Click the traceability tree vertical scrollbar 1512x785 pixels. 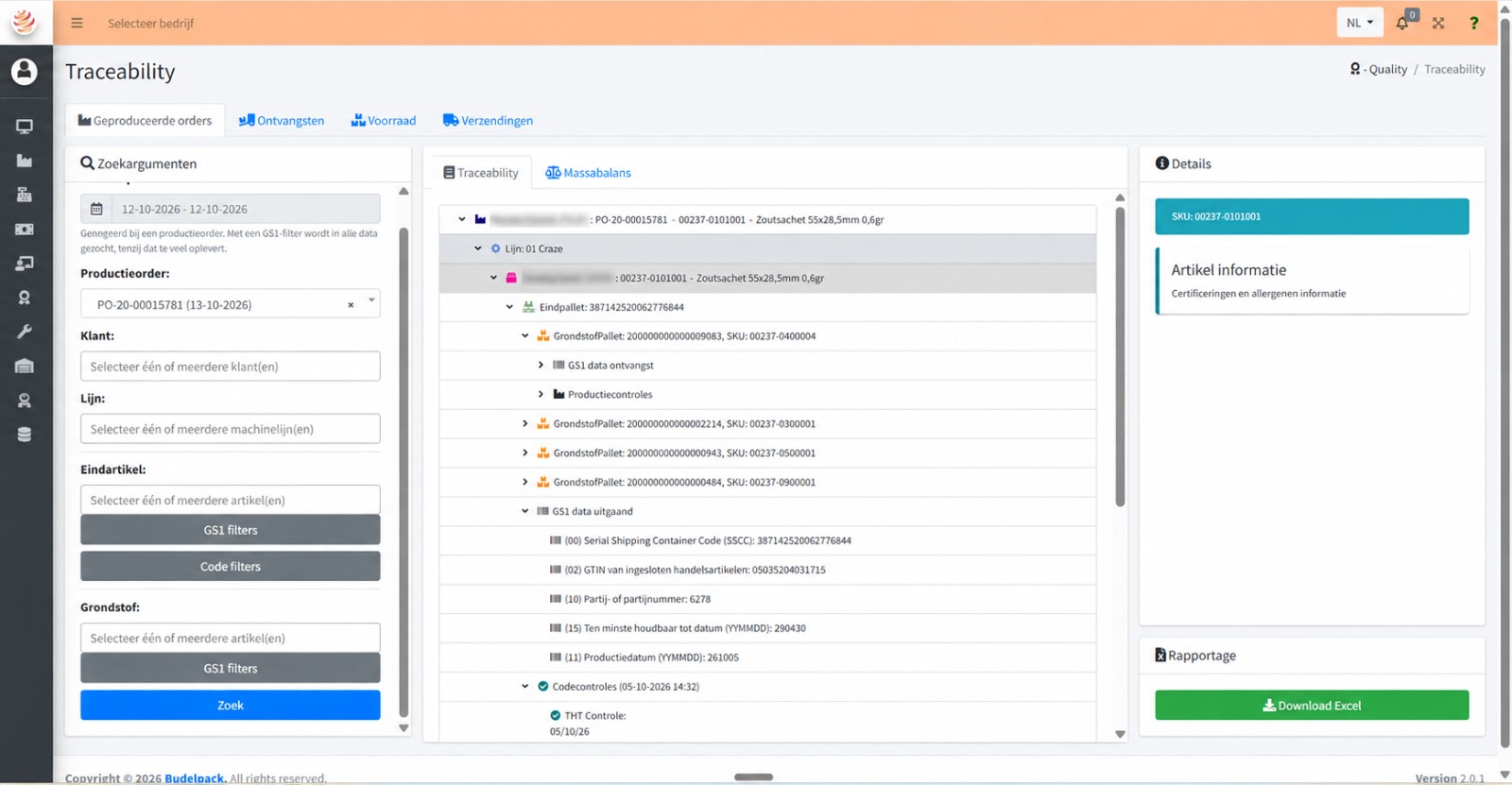coord(1120,357)
